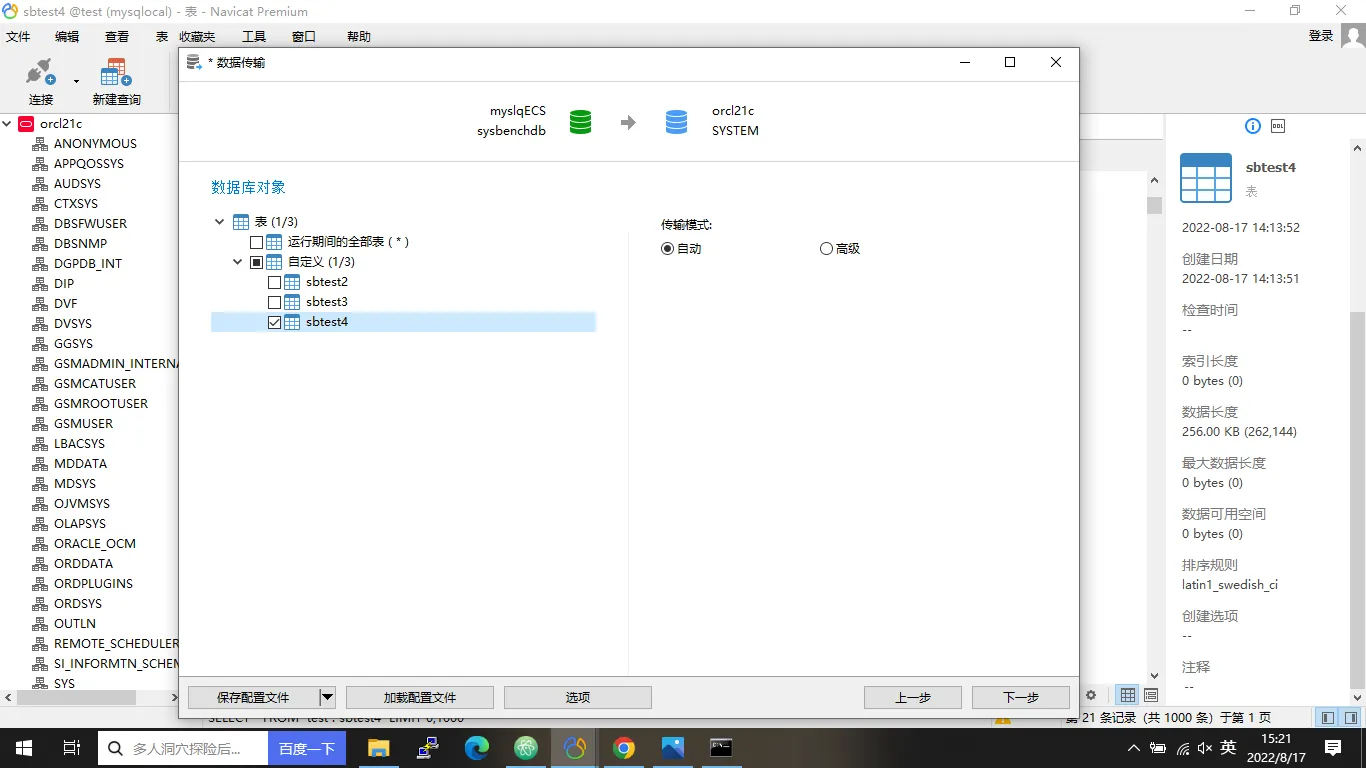Image resolution: width=1366 pixels, height=768 pixels.
Task: Click the 选项 button
Action: [578, 697]
